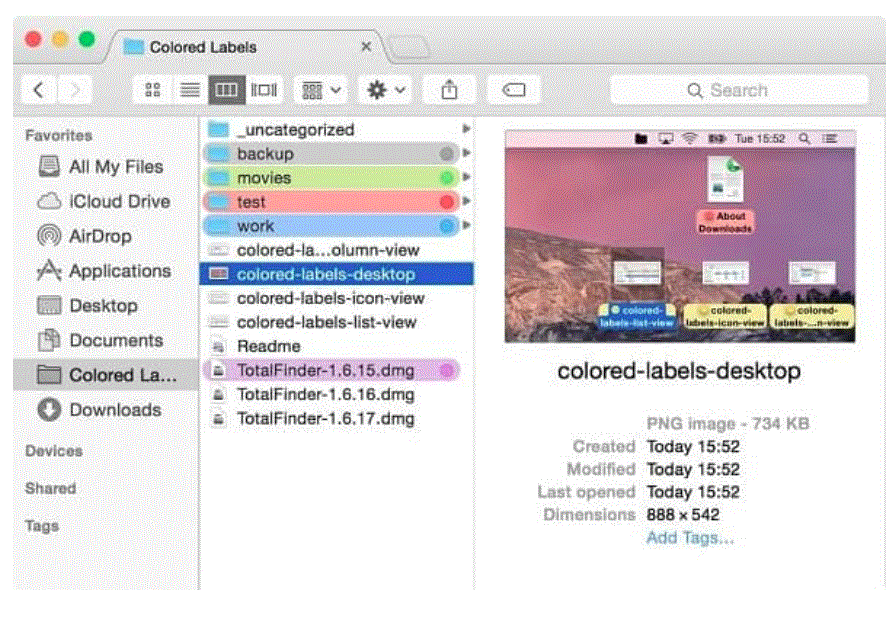Open the item arrangement dropdown
Viewport: 892px width, 621px height.
click(321, 90)
